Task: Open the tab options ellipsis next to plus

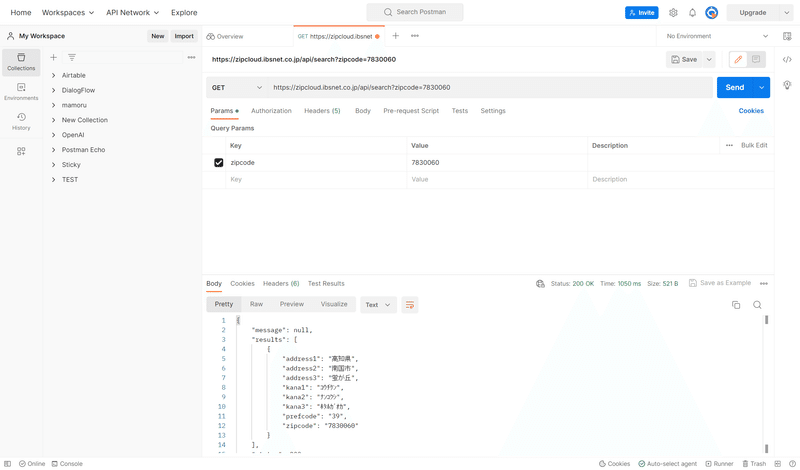Action: 415,36
